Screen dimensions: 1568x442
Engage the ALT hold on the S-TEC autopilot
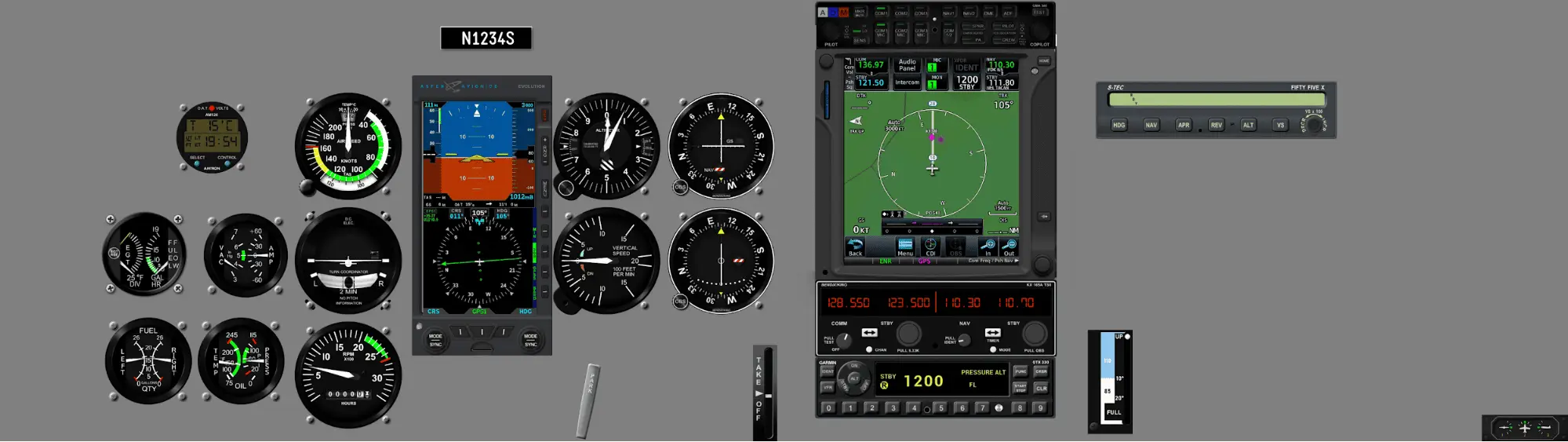click(x=1248, y=125)
